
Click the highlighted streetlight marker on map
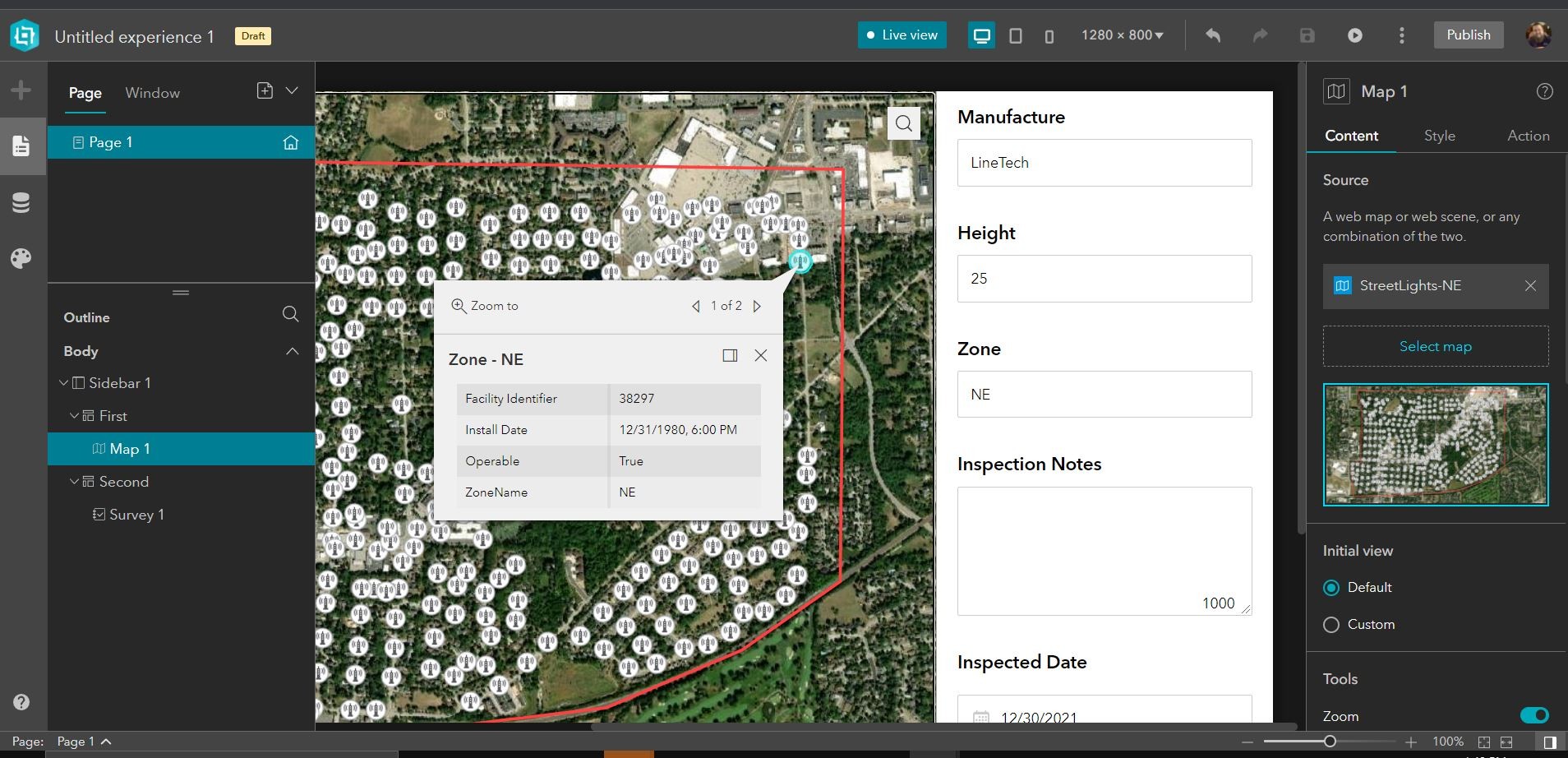(x=800, y=261)
